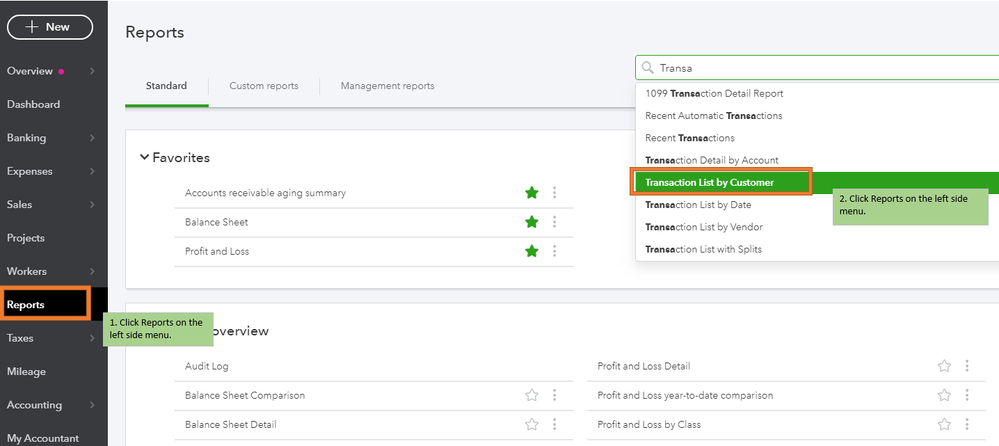Unfavorite Accounts receivable aging summary star
The image size is (999, 446).
532,193
